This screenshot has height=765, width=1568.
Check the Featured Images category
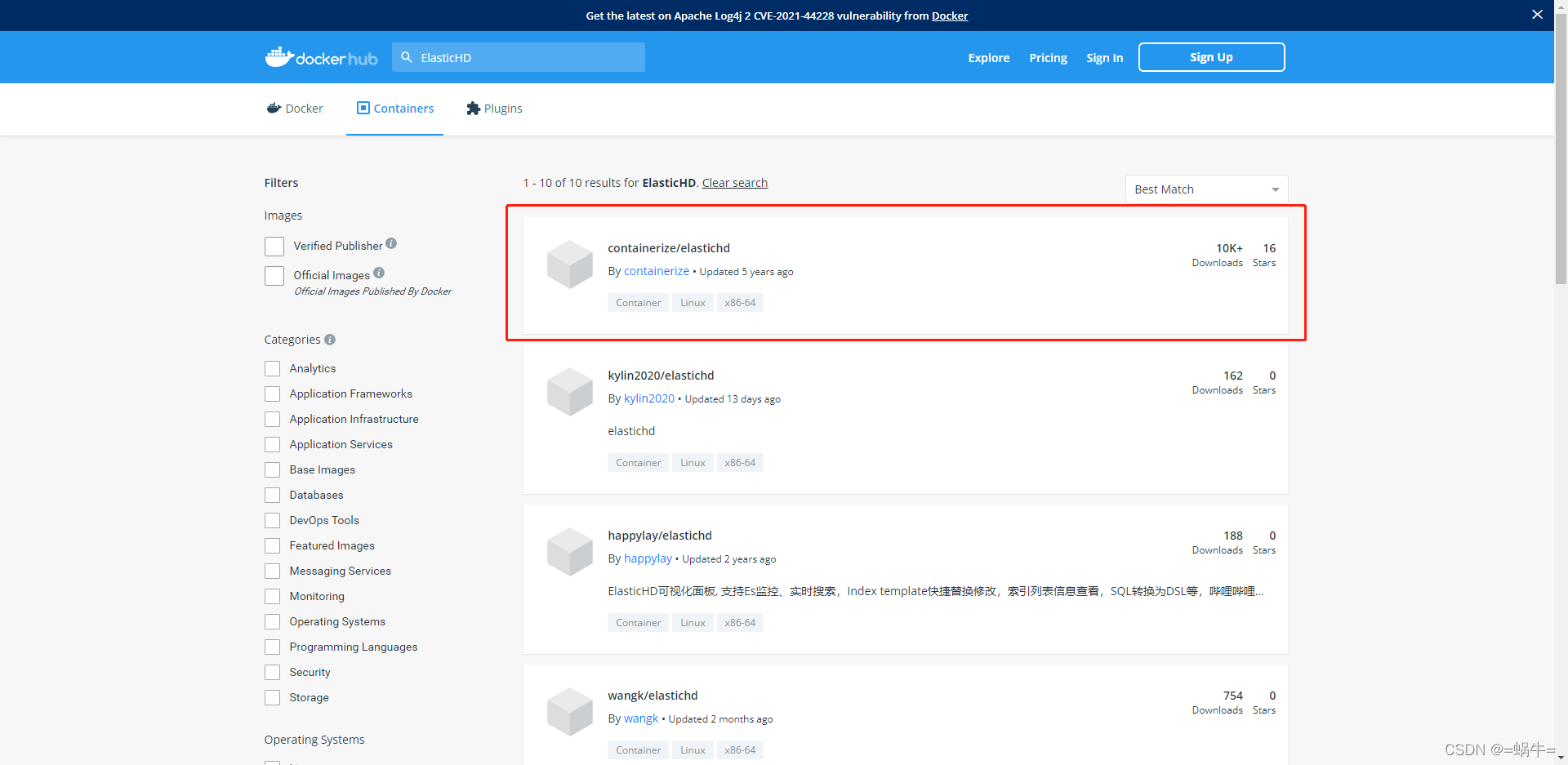[272, 546]
